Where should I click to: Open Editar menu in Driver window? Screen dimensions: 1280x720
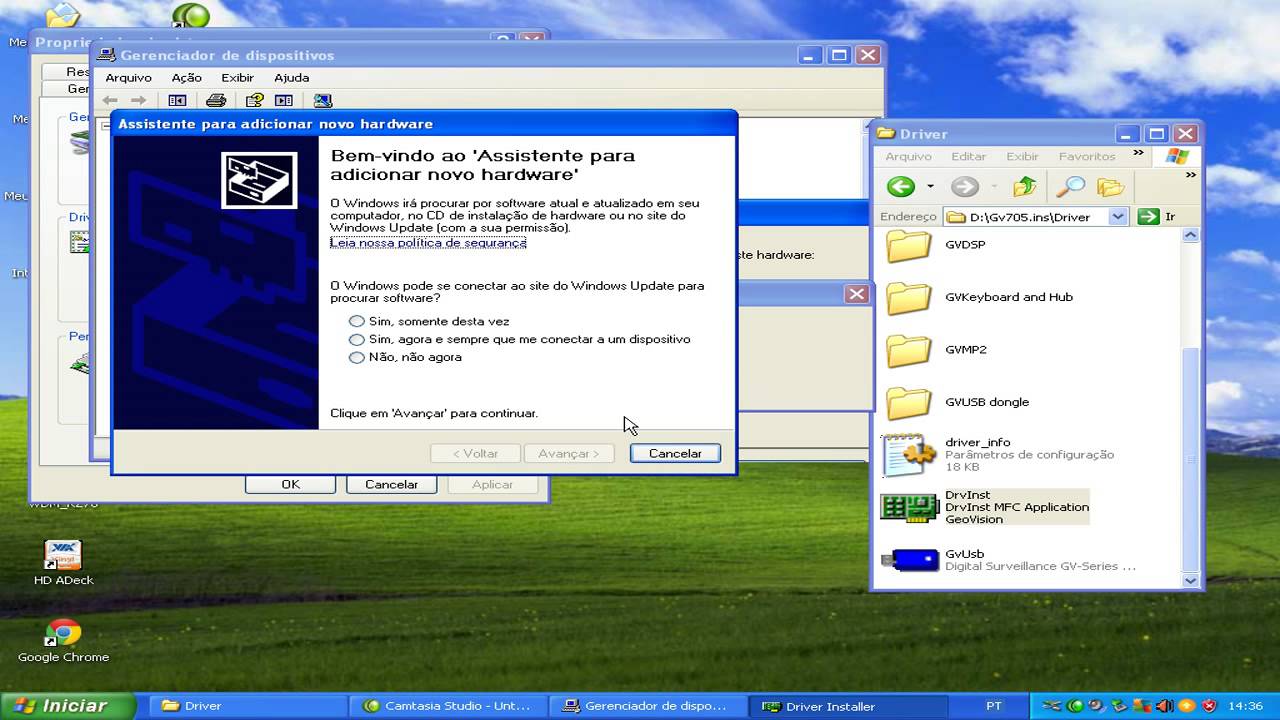(x=969, y=156)
